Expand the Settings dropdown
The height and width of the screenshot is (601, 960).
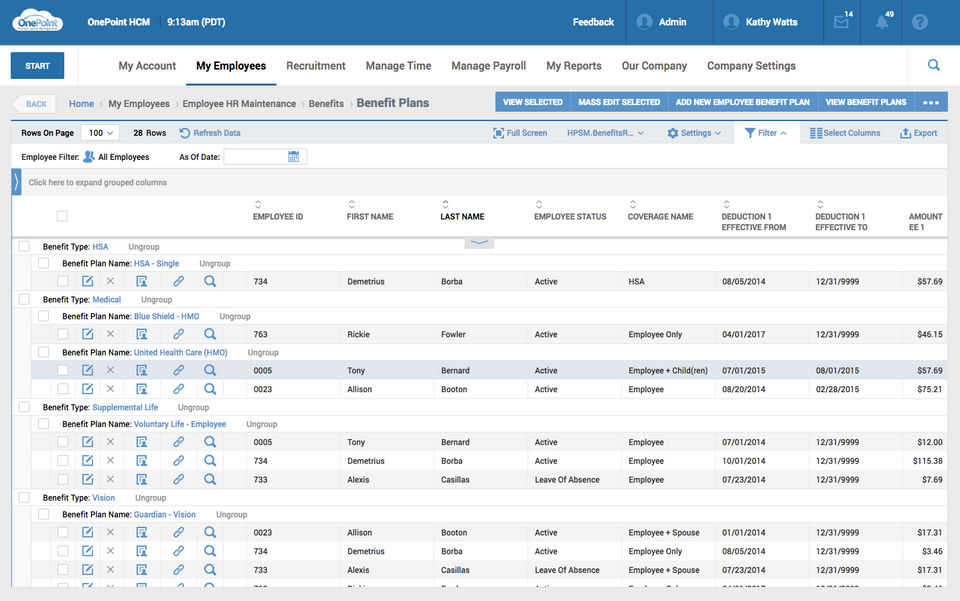pyautogui.click(x=694, y=133)
